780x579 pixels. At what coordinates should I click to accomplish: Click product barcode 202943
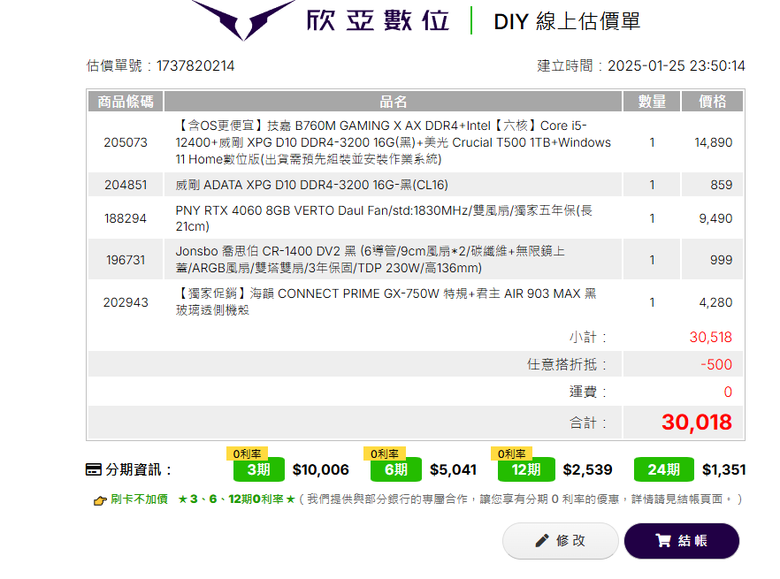tap(125, 302)
